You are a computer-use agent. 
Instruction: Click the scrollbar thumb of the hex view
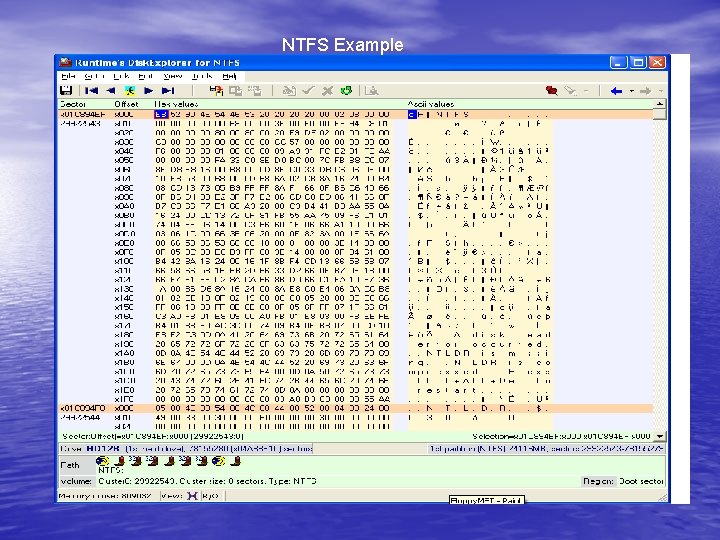tap(660, 114)
